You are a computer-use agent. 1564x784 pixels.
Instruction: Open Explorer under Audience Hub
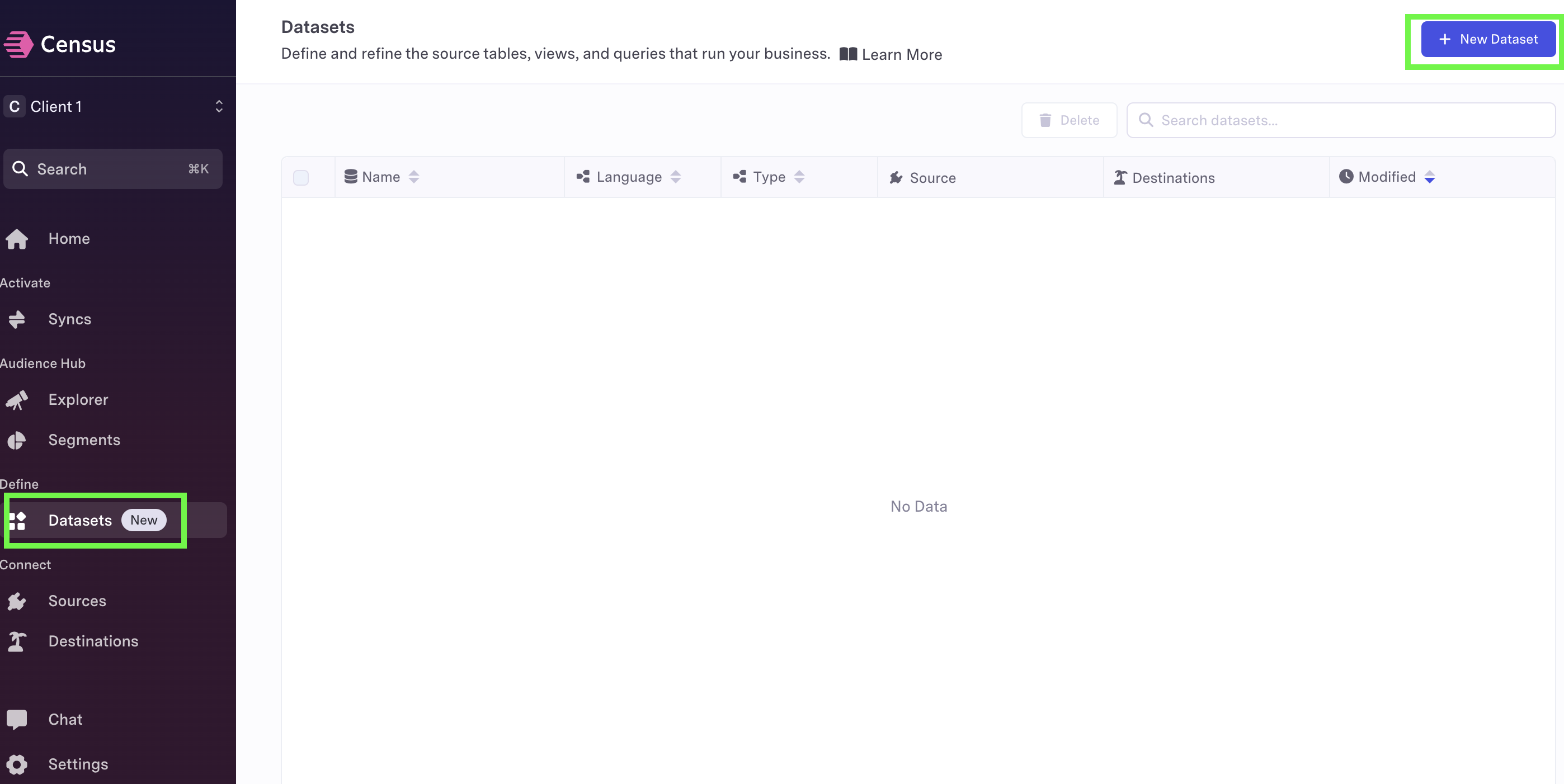pyautogui.click(x=78, y=400)
